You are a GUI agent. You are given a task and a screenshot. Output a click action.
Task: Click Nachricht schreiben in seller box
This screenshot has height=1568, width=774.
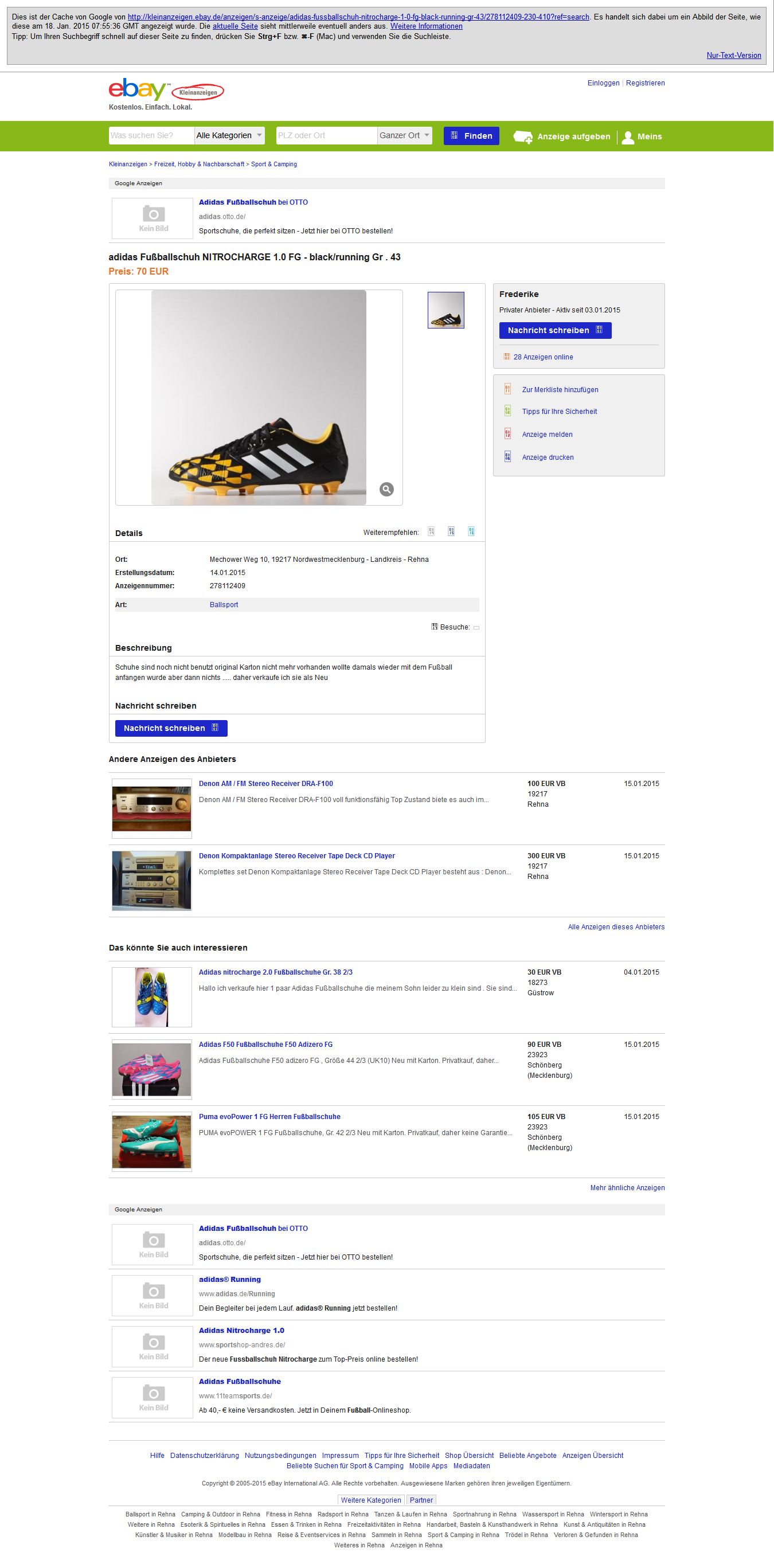coord(556,331)
